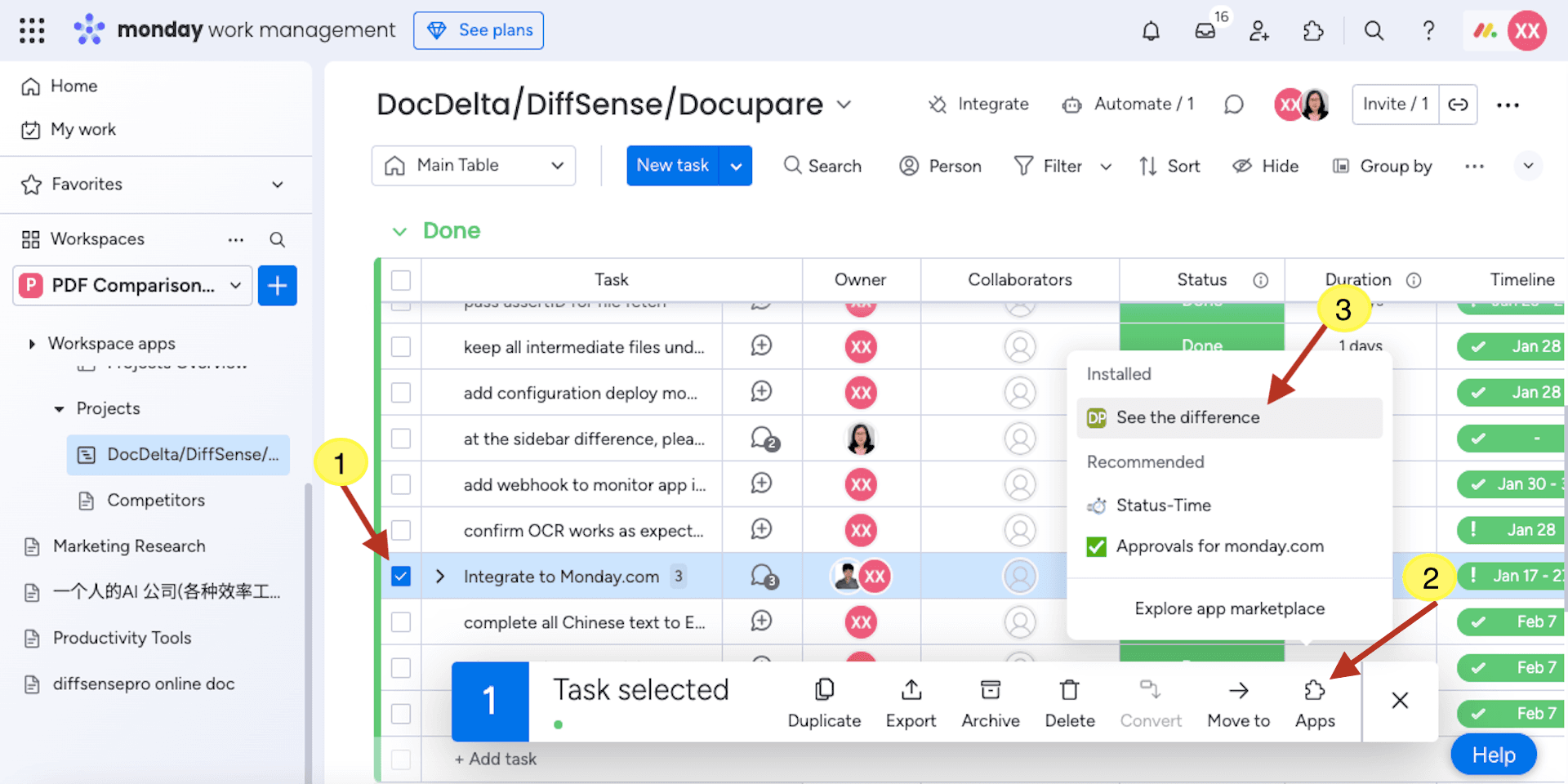The height and width of the screenshot is (784, 1568).
Task: Collapse the toolbar with round chevron
Action: point(1528,166)
